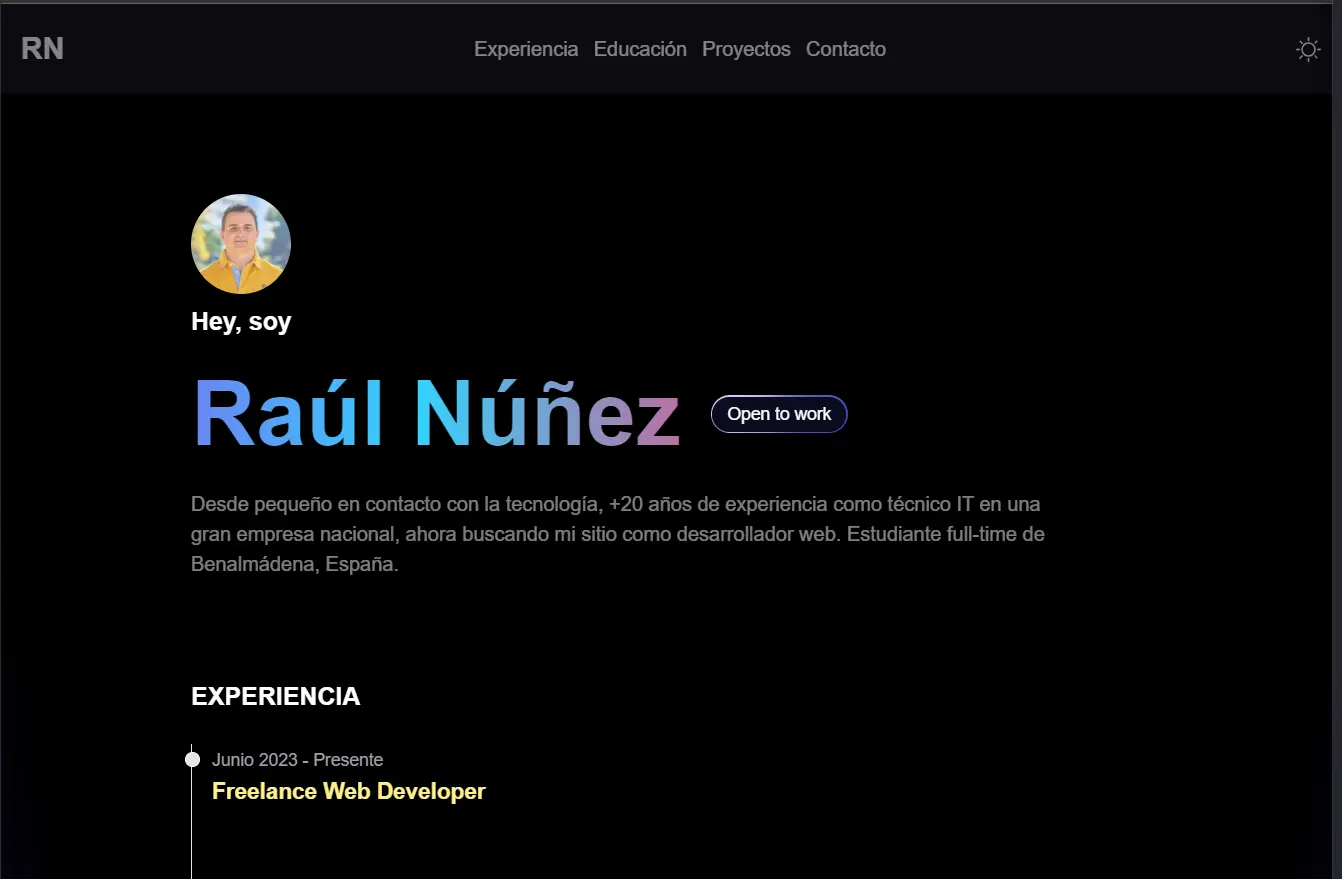Click the "Junio 2023 - Presente" date
The image size is (1342, 879).
tap(297, 760)
